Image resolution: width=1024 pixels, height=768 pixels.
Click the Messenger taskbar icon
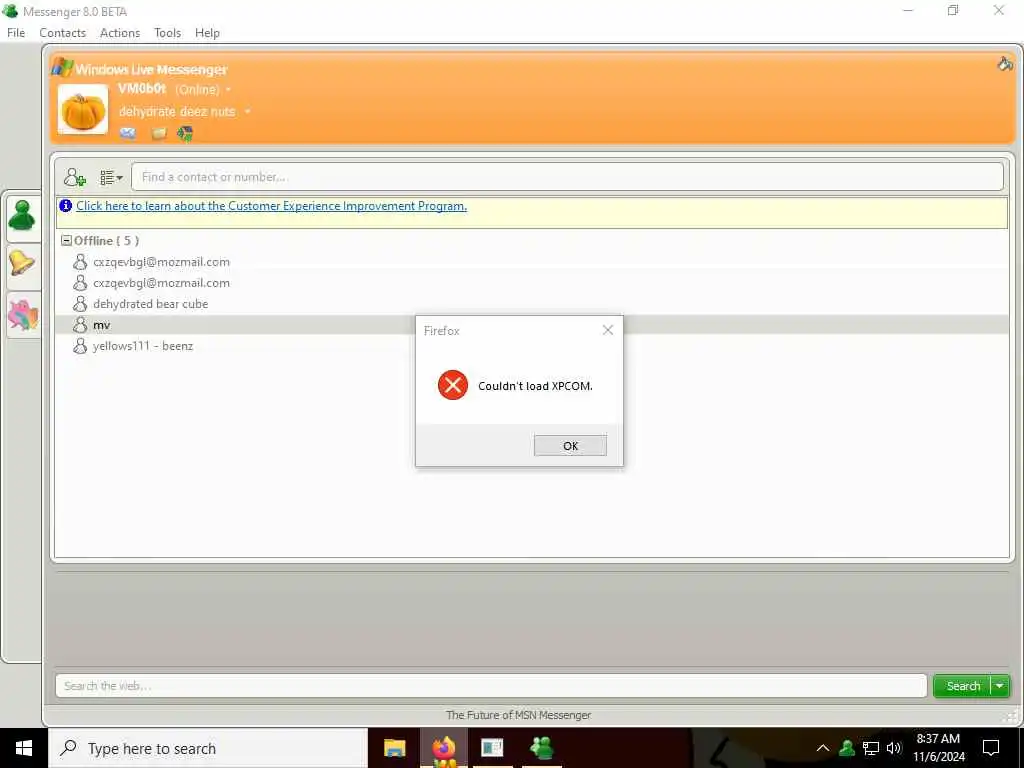(x=541, y=748)
